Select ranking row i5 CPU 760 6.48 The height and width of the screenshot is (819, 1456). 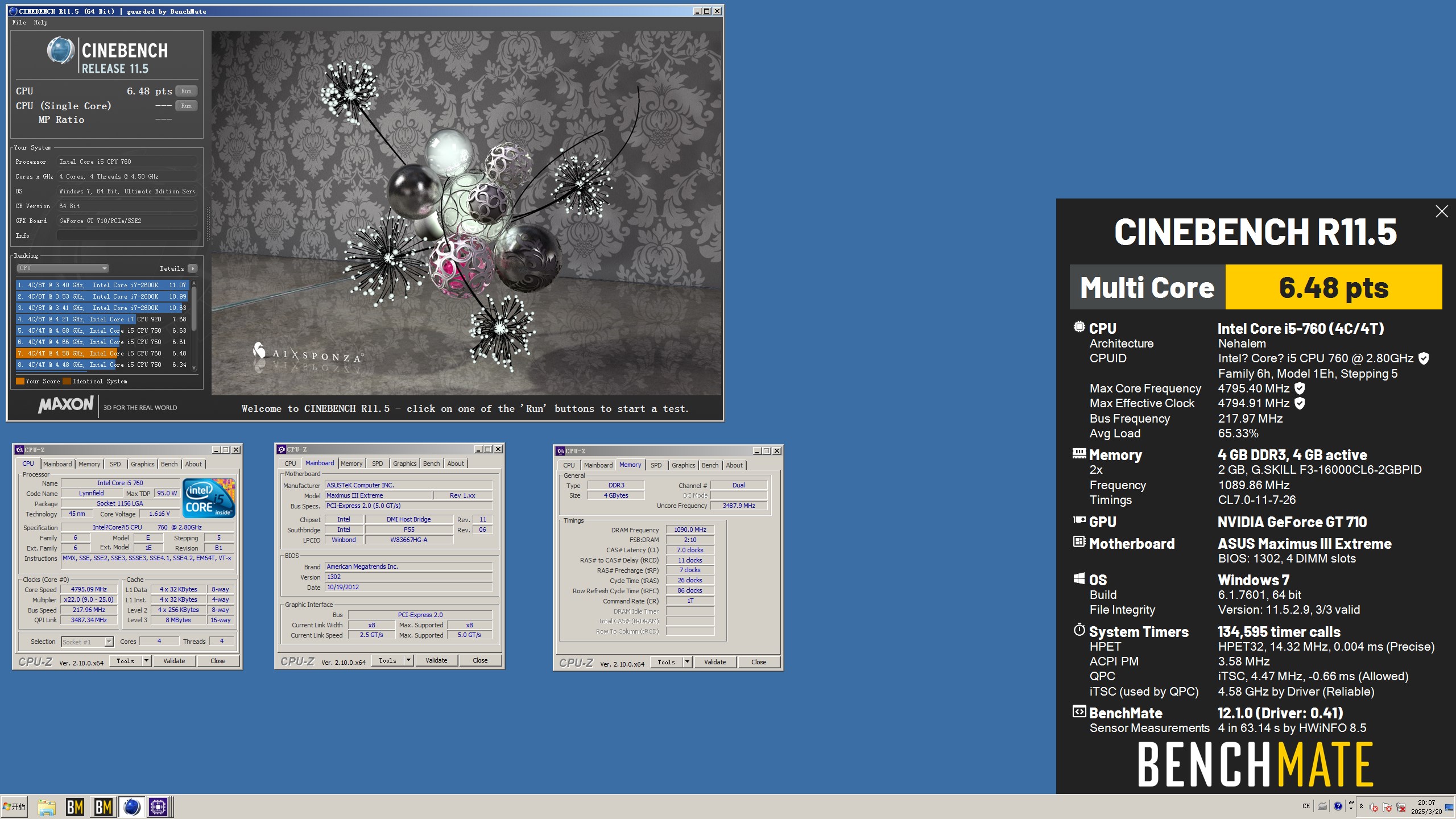tap(102, 353)
